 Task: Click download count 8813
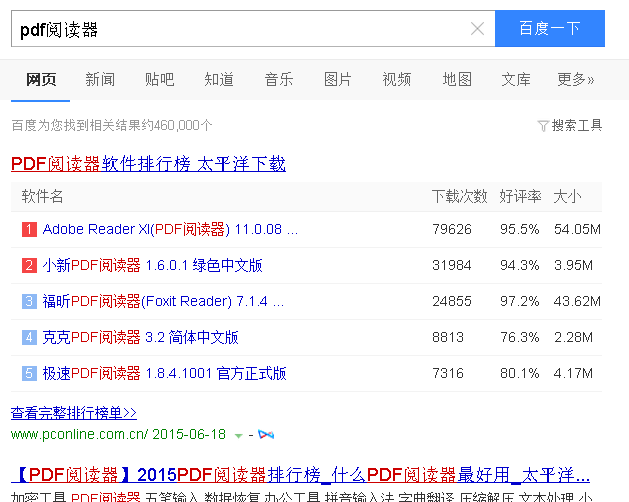coord(448,337)
